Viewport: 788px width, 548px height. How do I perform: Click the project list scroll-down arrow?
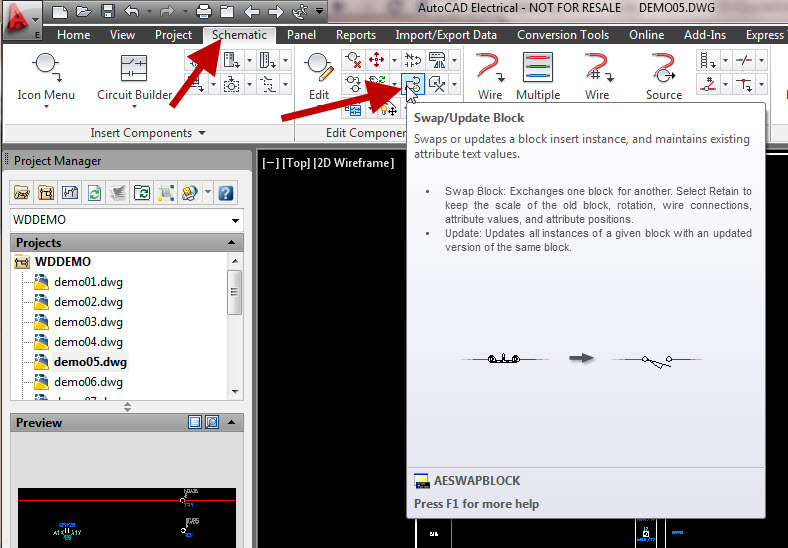235,391
